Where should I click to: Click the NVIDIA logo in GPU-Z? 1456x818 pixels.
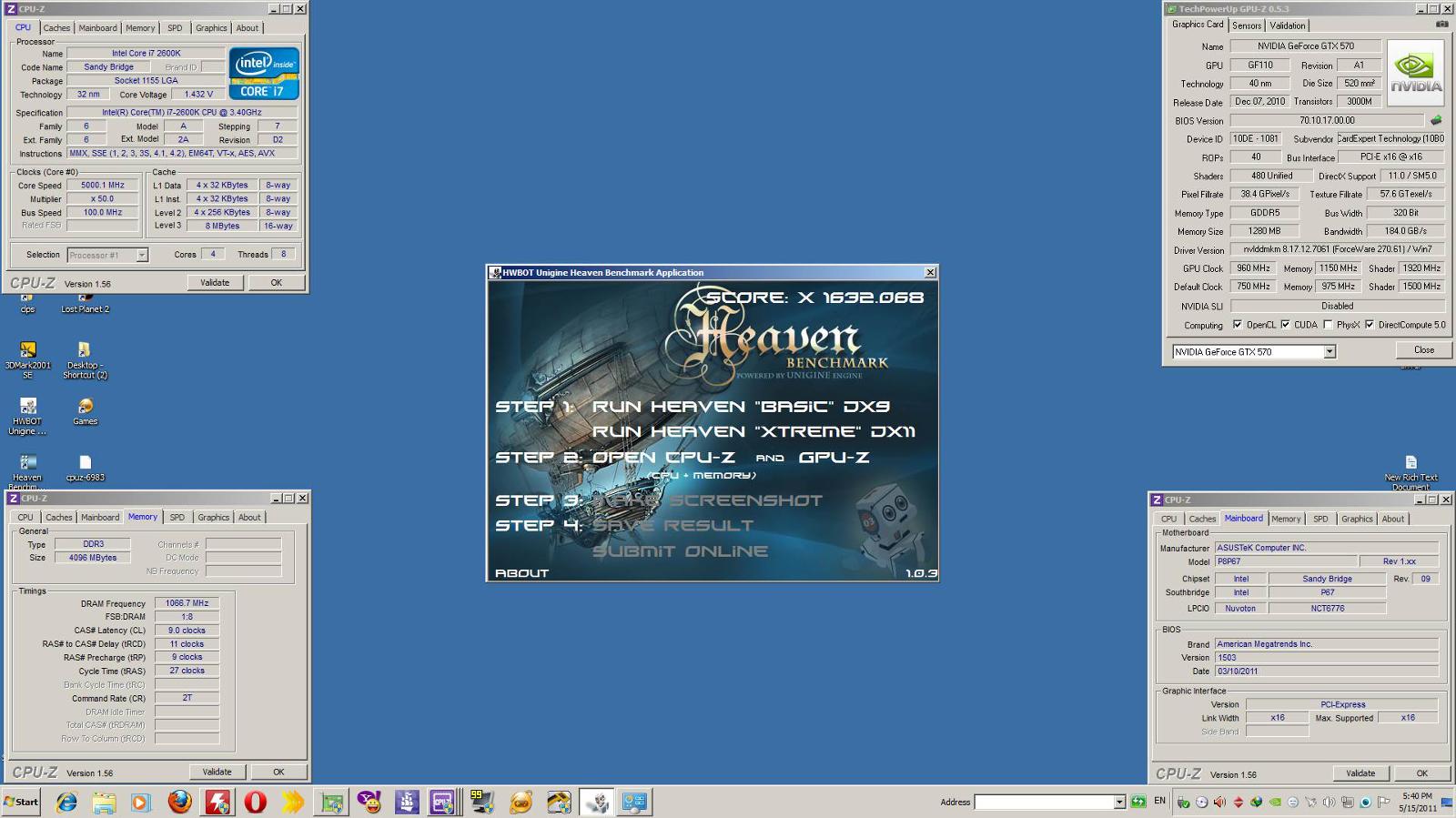pos(1415,72)
